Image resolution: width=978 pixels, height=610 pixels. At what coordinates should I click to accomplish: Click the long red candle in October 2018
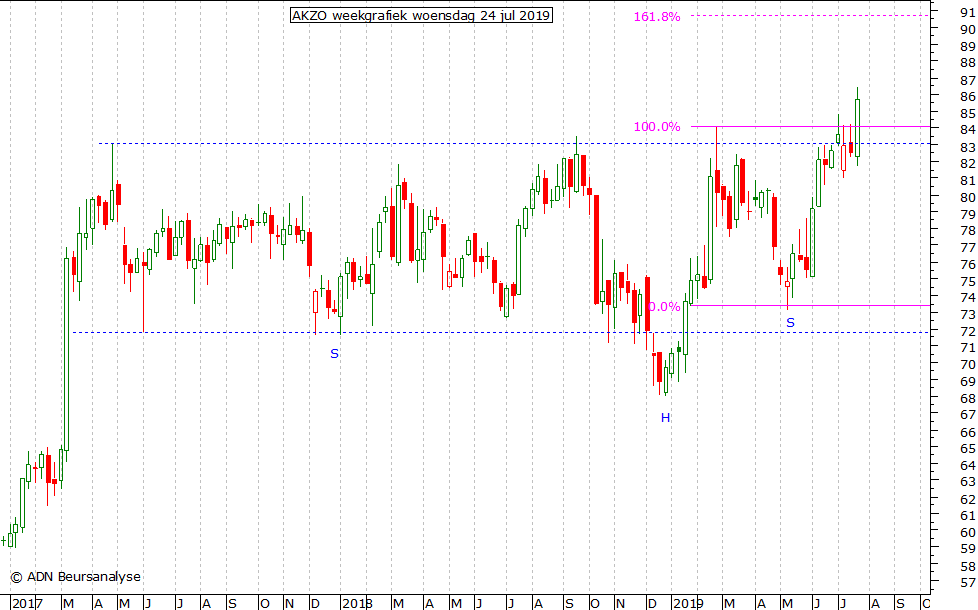(596, 249)
